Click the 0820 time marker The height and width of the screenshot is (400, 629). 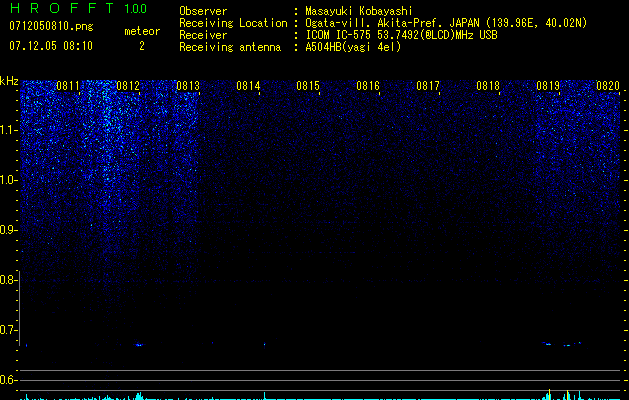click(608, 86)
